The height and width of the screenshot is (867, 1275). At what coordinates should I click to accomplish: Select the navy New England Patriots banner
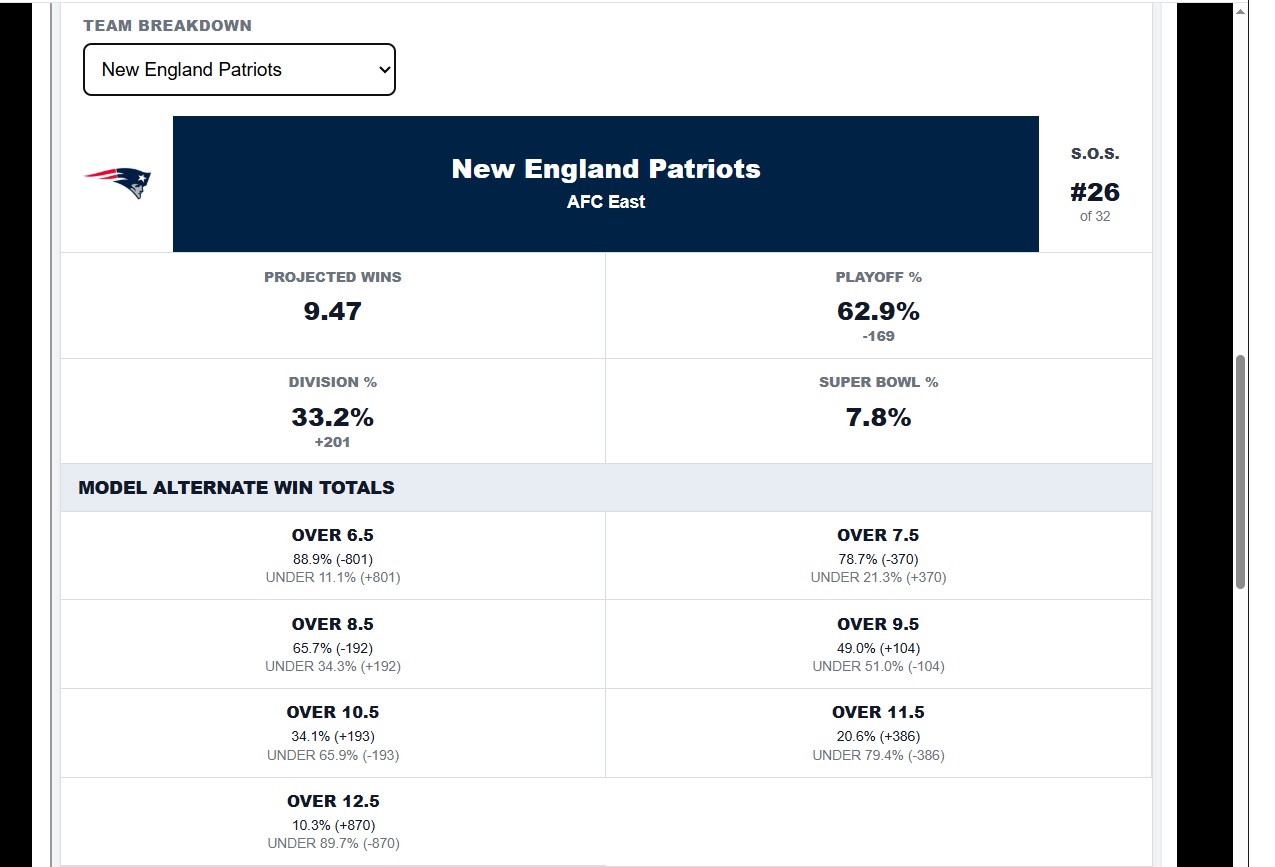(x=606, y=184)
